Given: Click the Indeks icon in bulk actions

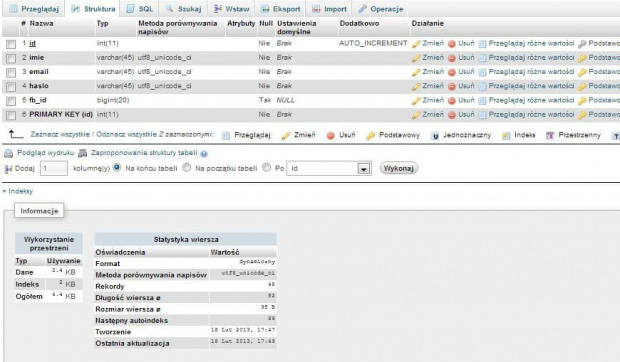Looking at the screenshot, I should [506, 136].
